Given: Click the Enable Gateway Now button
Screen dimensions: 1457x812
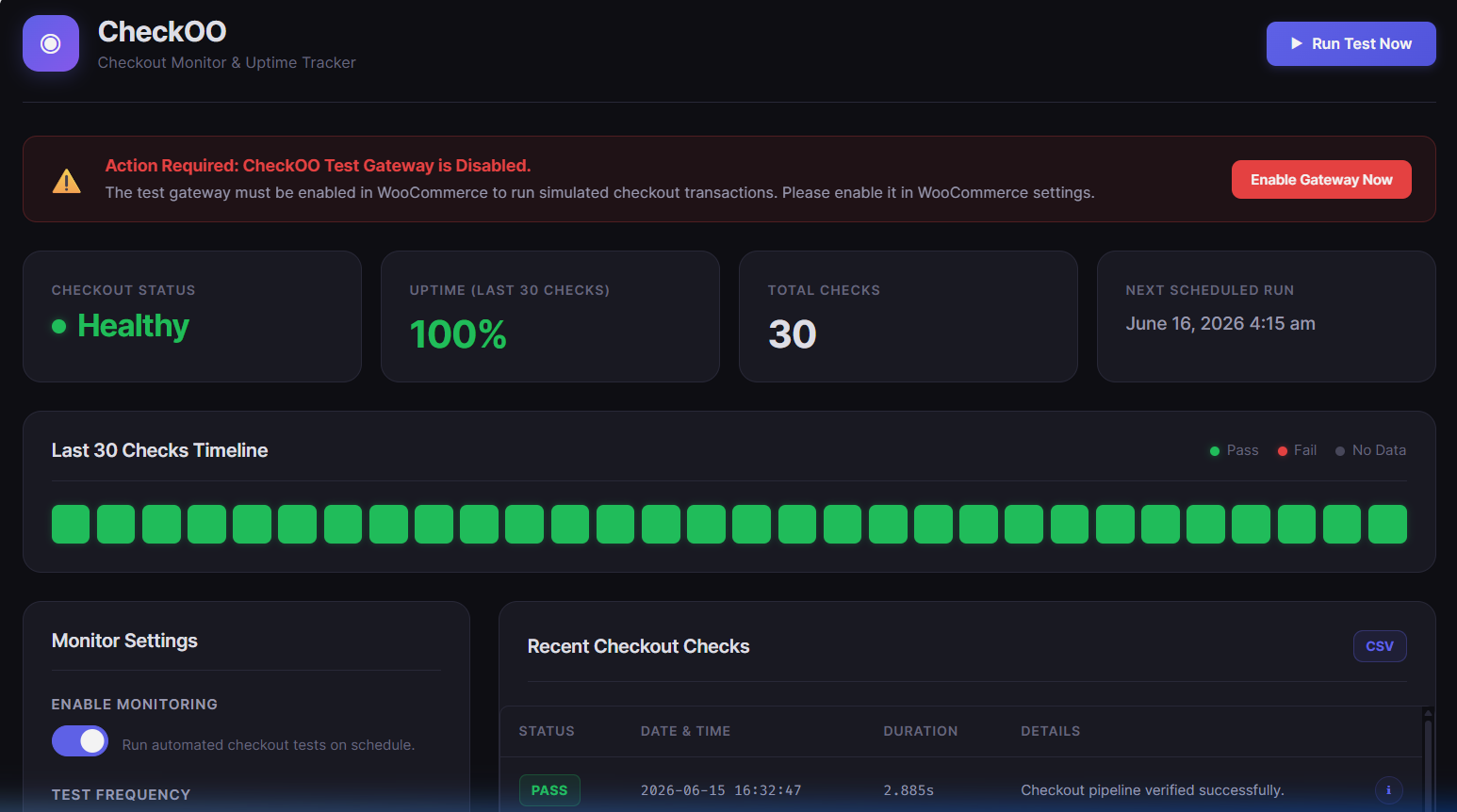Looking at the screenshot, I should pos(1321,179).
